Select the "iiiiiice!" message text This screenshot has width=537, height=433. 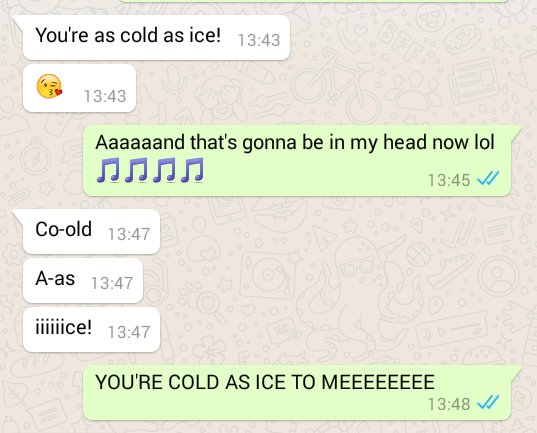coord(63,327)
